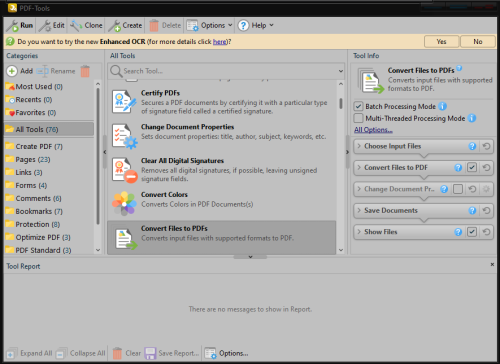The height and width of the screenshot is (364, 500).
Task: Open Tool Report Options
Action: pyautogui.click(x=227, y=353)
